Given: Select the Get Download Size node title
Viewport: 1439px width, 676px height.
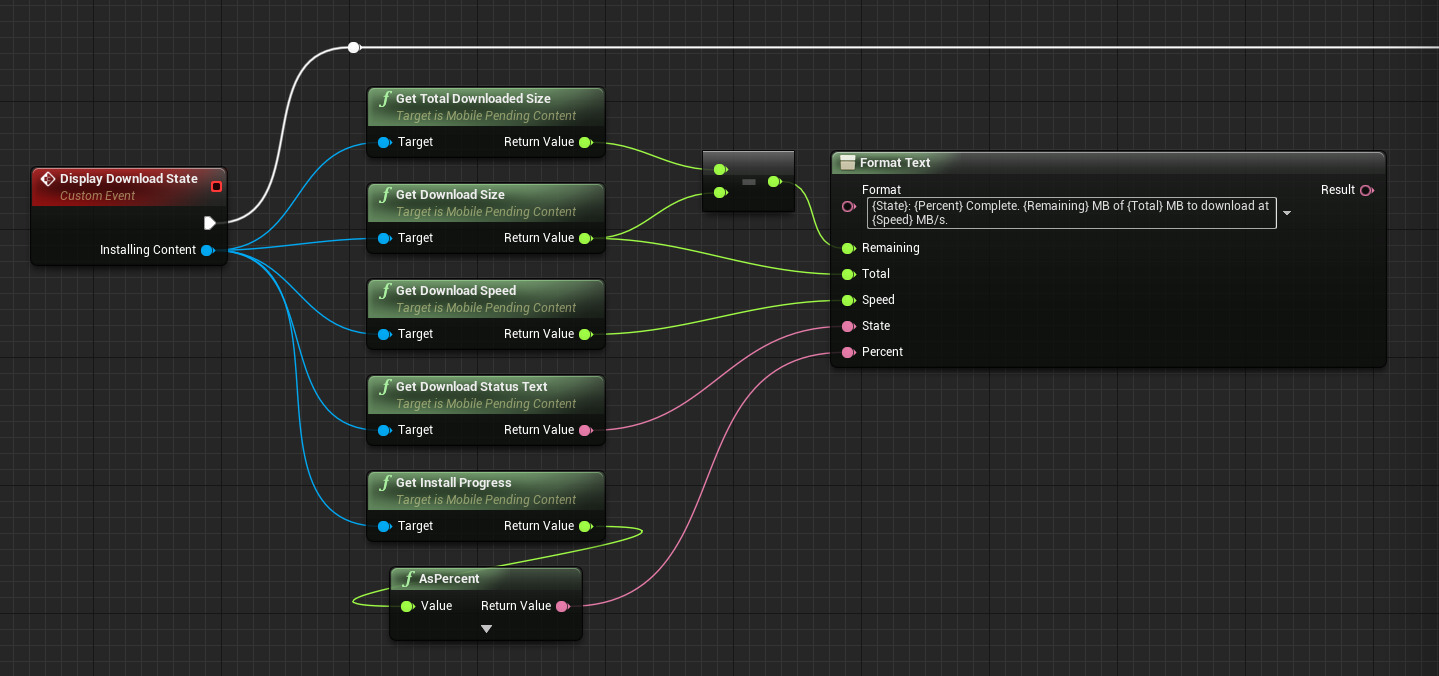Looking at the screenshot, I should click(x=450, y=195).
